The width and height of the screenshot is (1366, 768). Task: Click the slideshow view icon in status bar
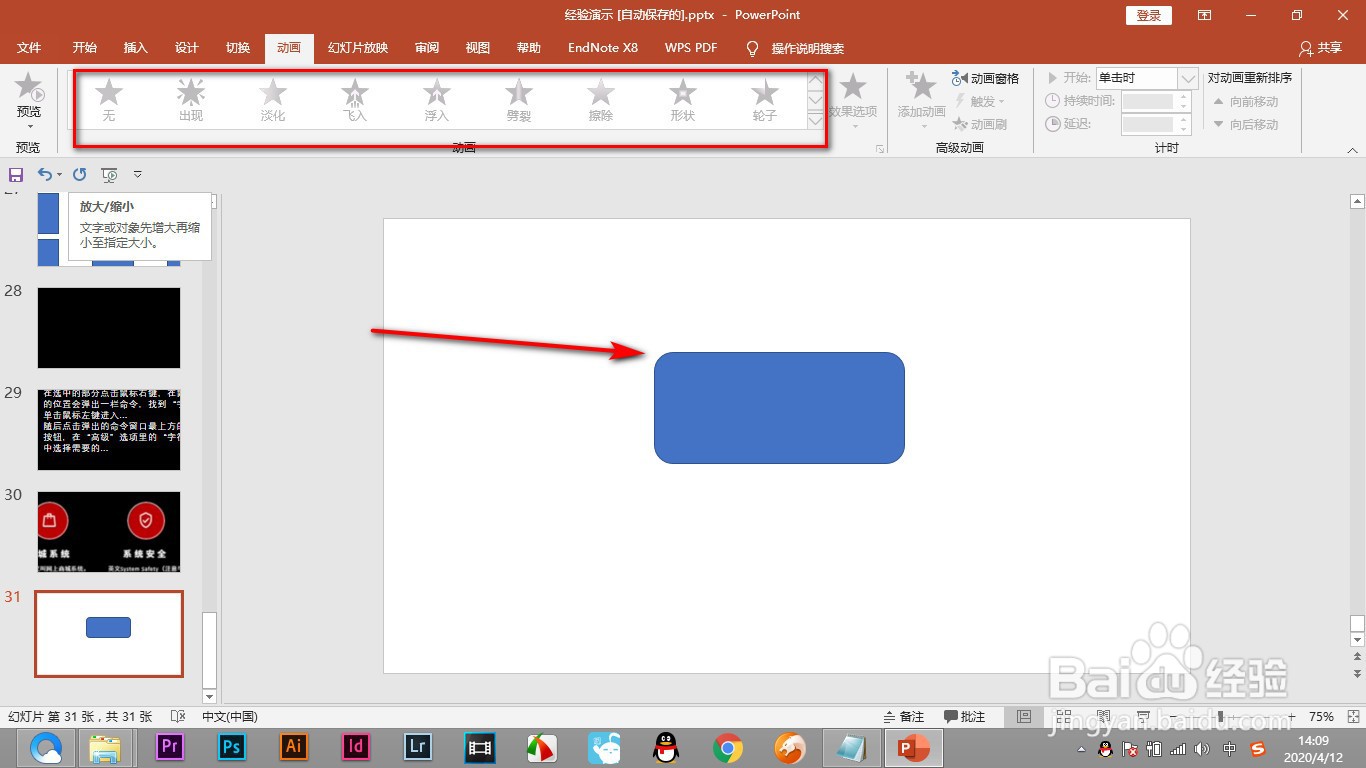click(x=1142, y=717)
